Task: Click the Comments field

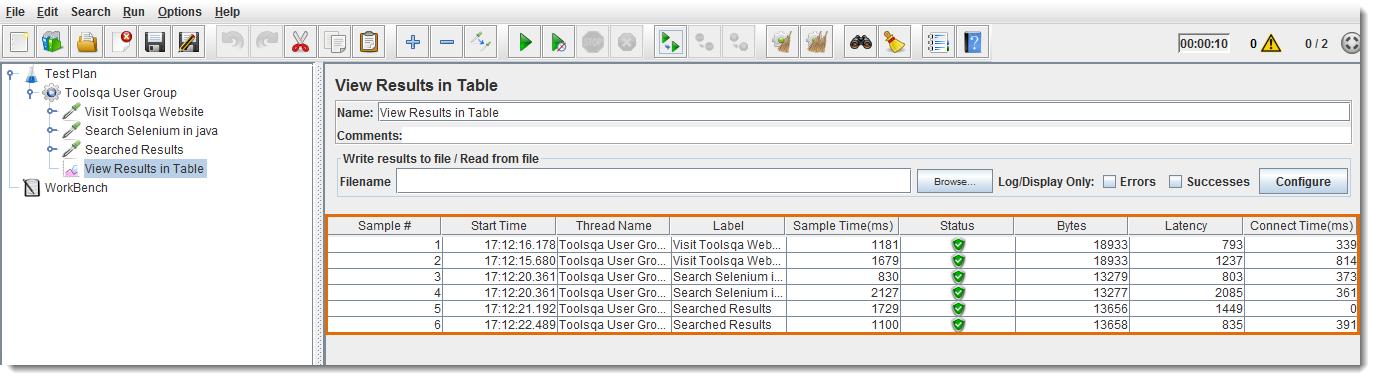Action: tap(877, 135)
